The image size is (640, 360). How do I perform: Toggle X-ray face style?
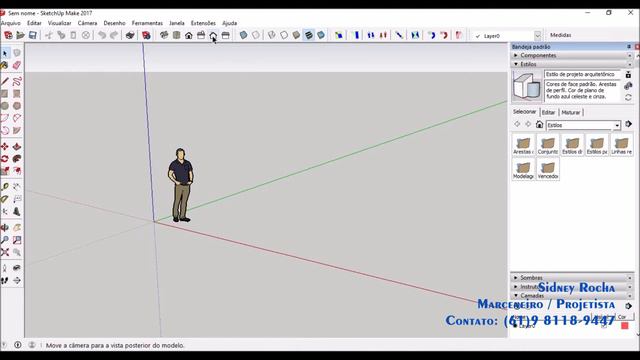pyautogui.click(x=243, y=36)
